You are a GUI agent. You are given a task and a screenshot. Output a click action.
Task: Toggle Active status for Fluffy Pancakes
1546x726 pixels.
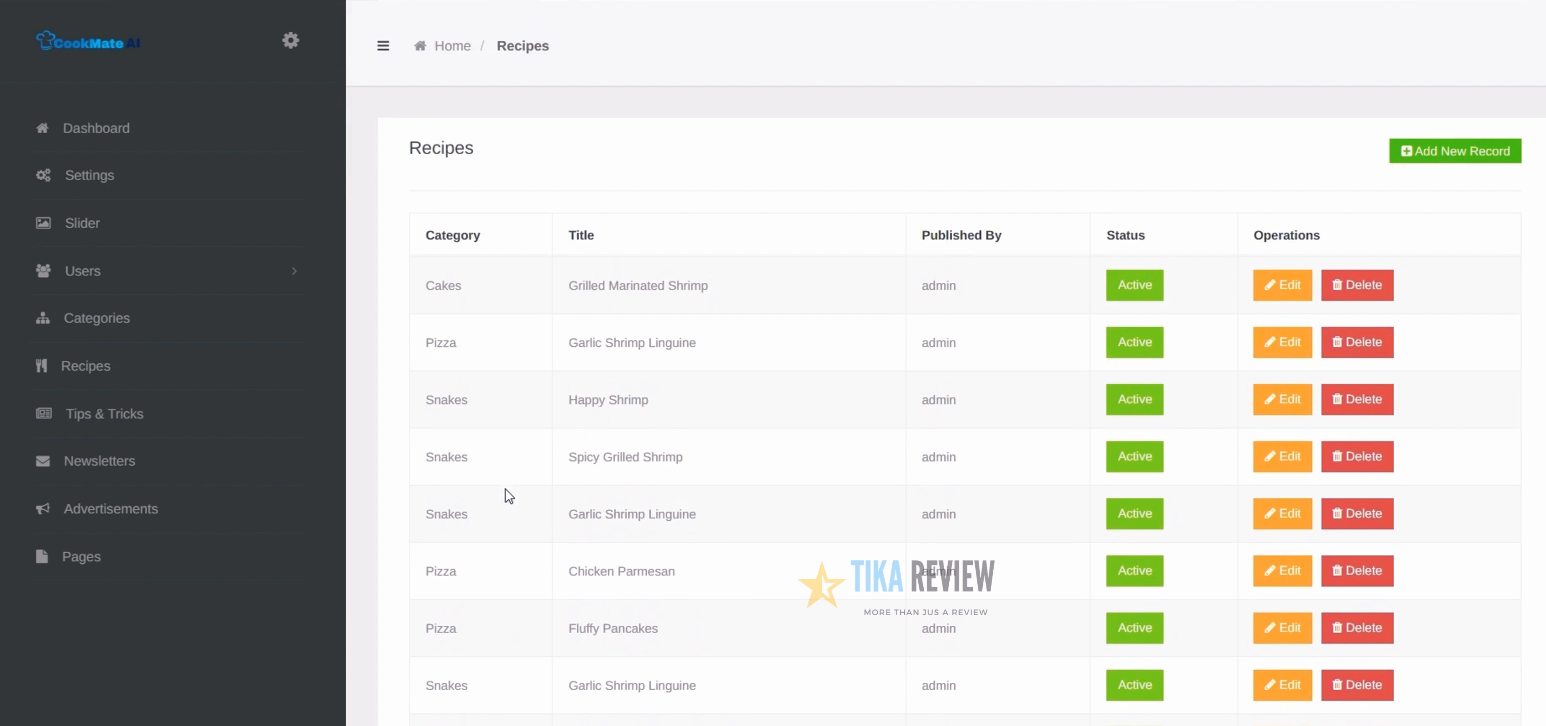pos(1134,627)
